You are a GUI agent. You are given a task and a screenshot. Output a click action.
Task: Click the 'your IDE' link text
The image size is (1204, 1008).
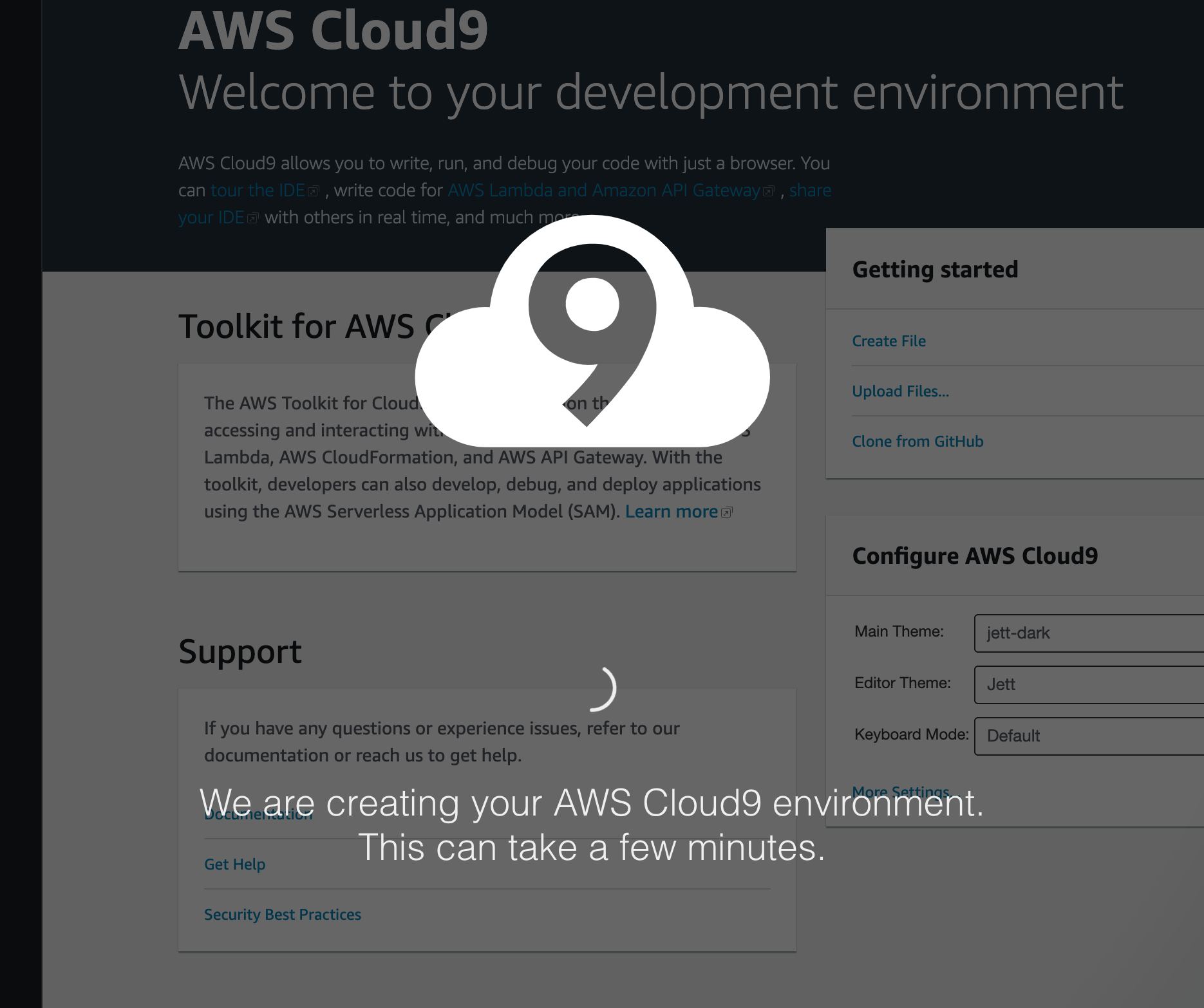click(211, 218)
